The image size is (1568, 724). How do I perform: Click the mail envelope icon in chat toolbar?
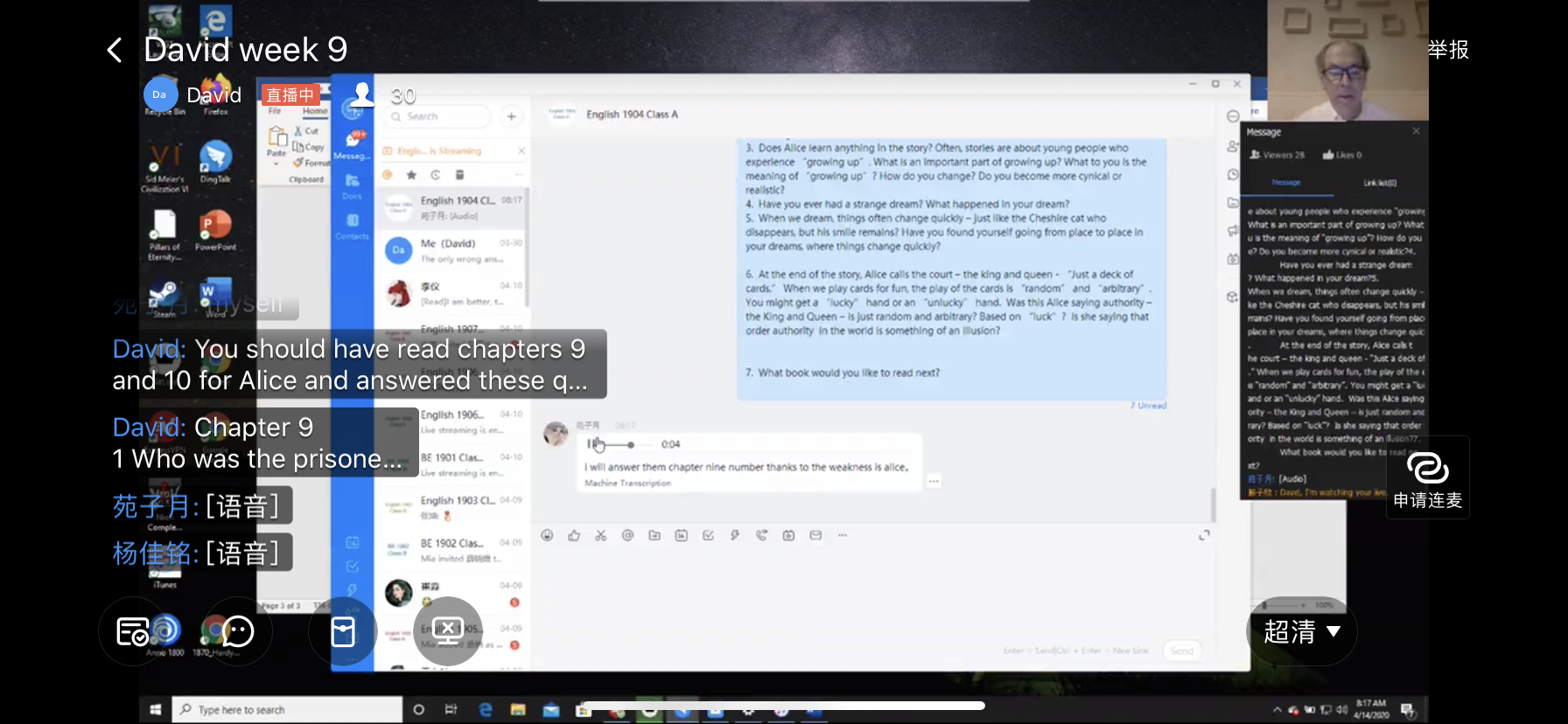pos(815,535)
